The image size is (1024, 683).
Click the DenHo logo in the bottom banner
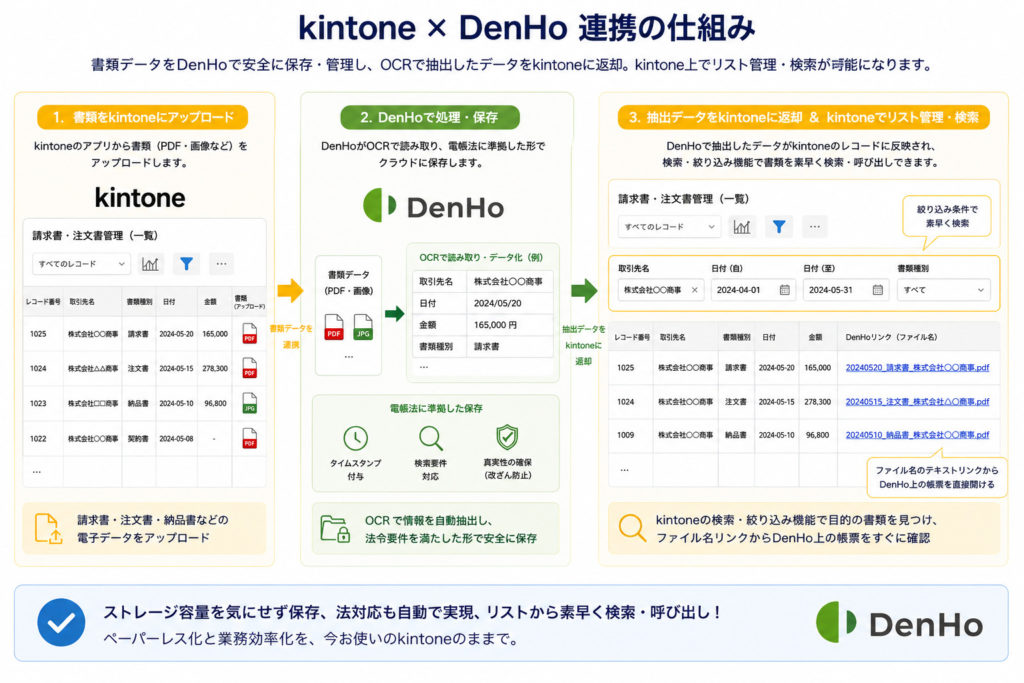(x=899, y=623)
